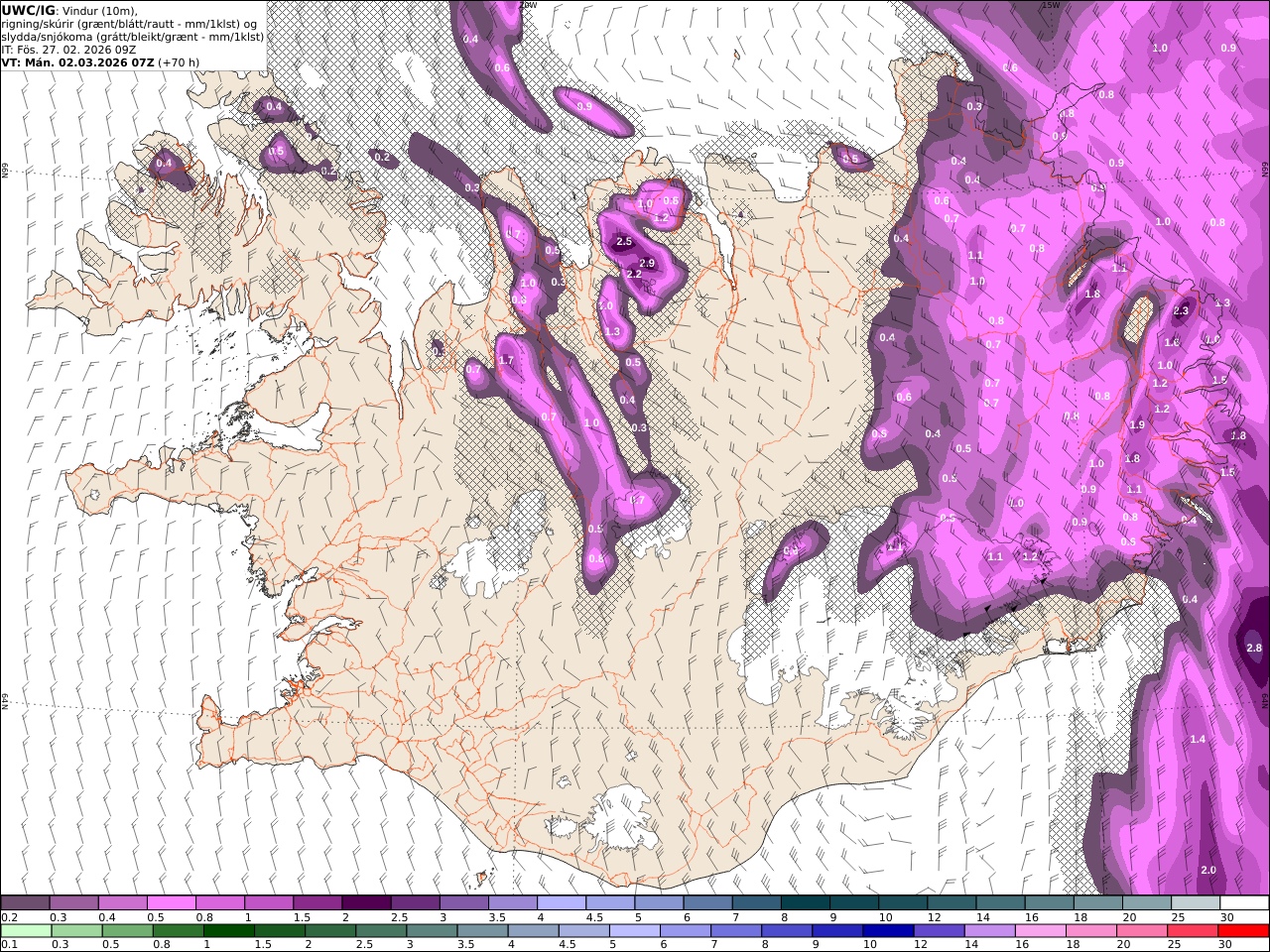Pick the light pink swatch at 16, lower legend

pyautogui.click(x=1040, y=930)
